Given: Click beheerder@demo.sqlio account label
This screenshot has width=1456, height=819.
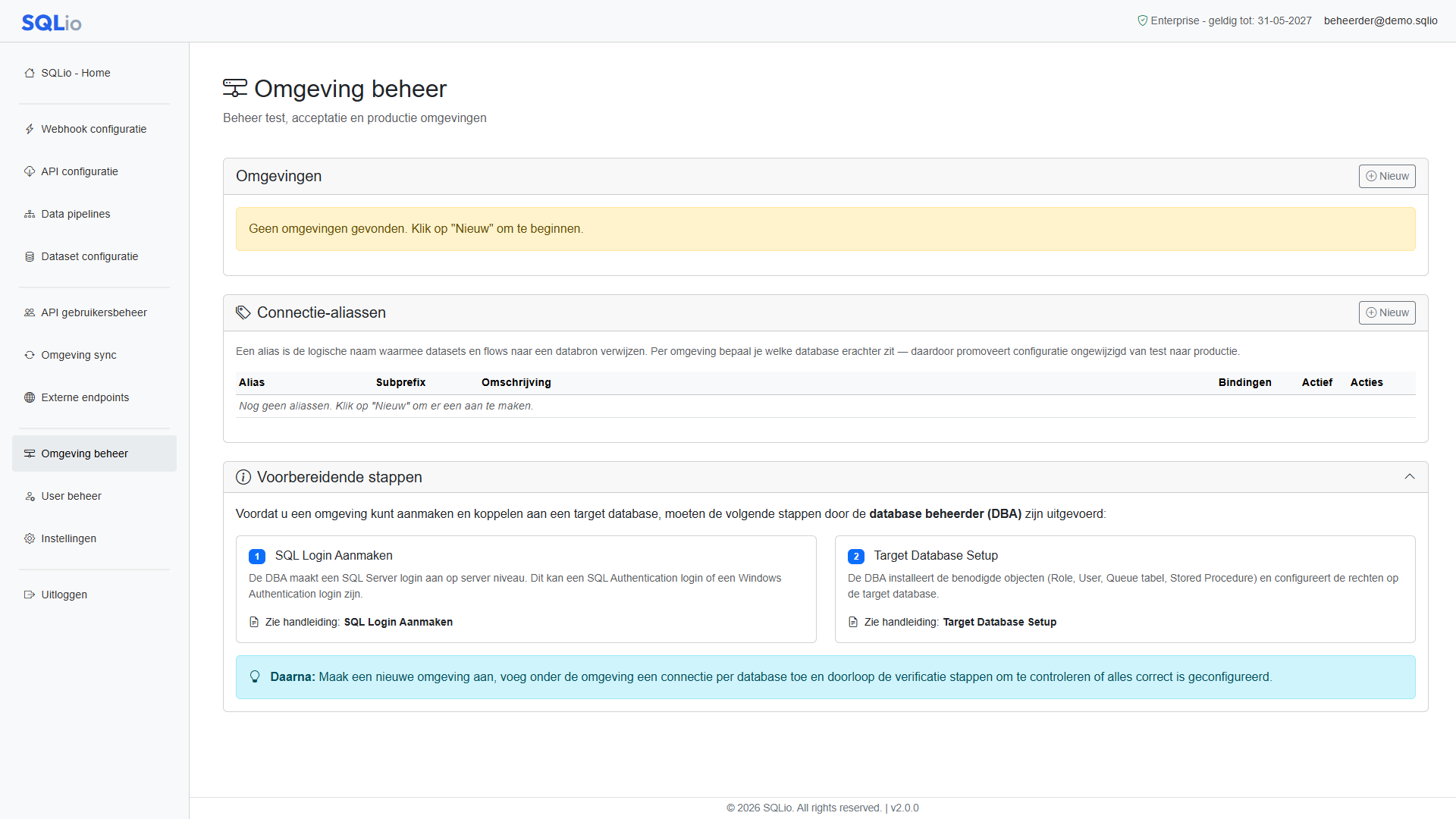Looking at the screenshot, I should (x=1380, y=20).
